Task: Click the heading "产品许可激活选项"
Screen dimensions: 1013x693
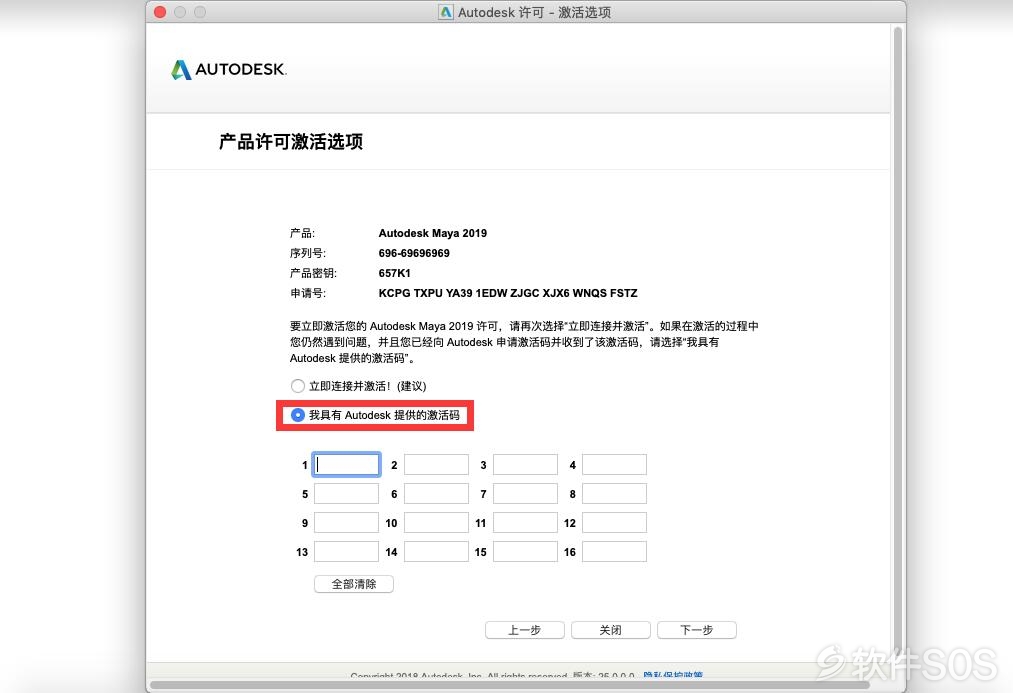Action: point(291,141)
